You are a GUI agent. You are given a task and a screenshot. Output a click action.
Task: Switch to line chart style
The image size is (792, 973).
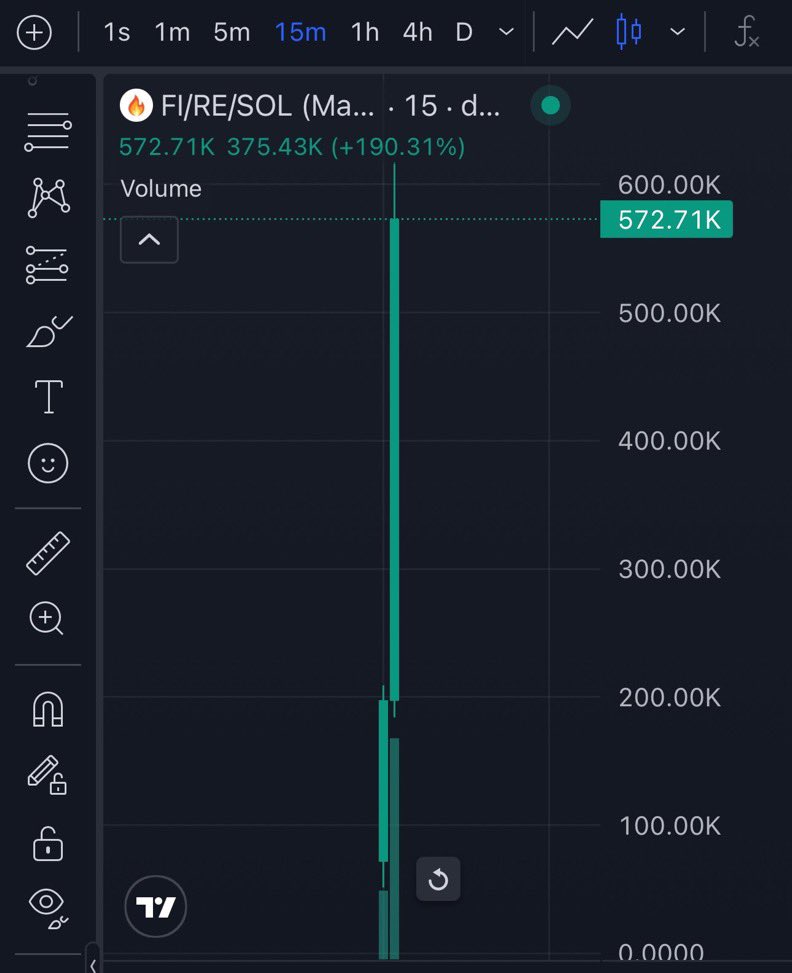[x=572, y=32]
